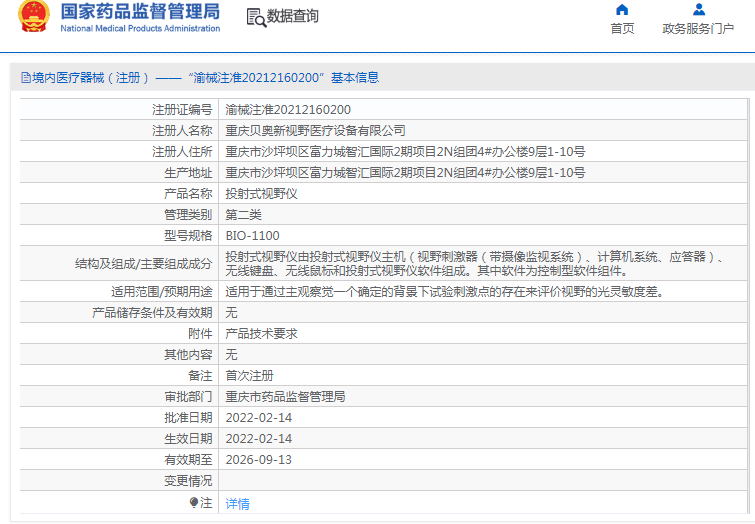The height and width of the screenshot is (524, 755).
Task: Click the 产品储存条件及有效期 label
Action: coord(152,313)
